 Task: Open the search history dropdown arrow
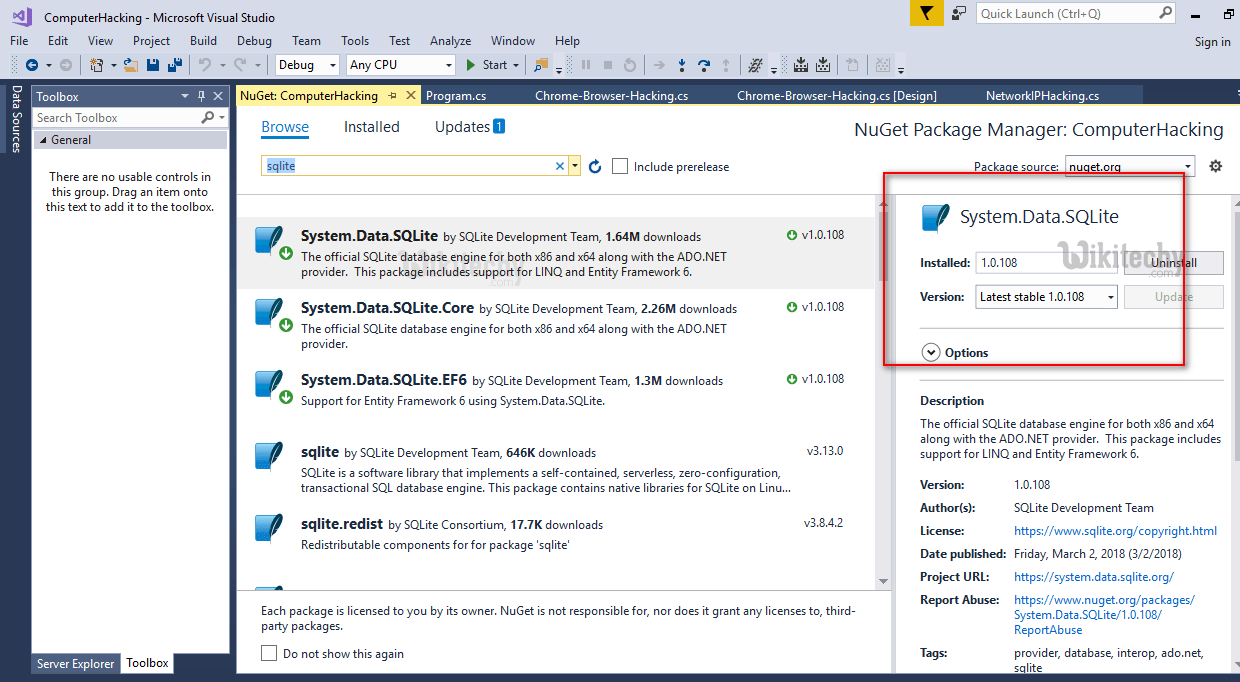(x=574, y=166)
